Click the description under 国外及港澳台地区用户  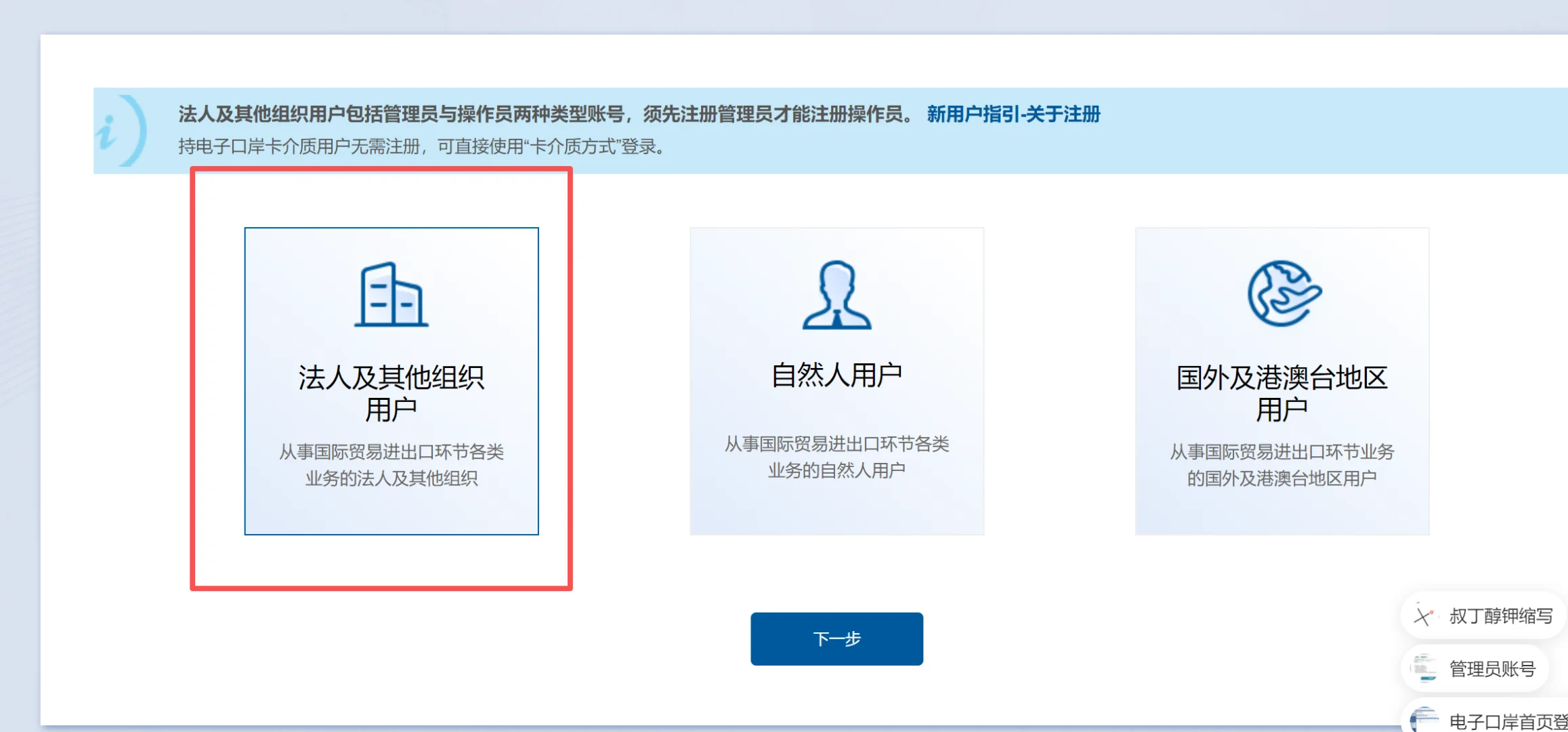[x=1284, y=463]
